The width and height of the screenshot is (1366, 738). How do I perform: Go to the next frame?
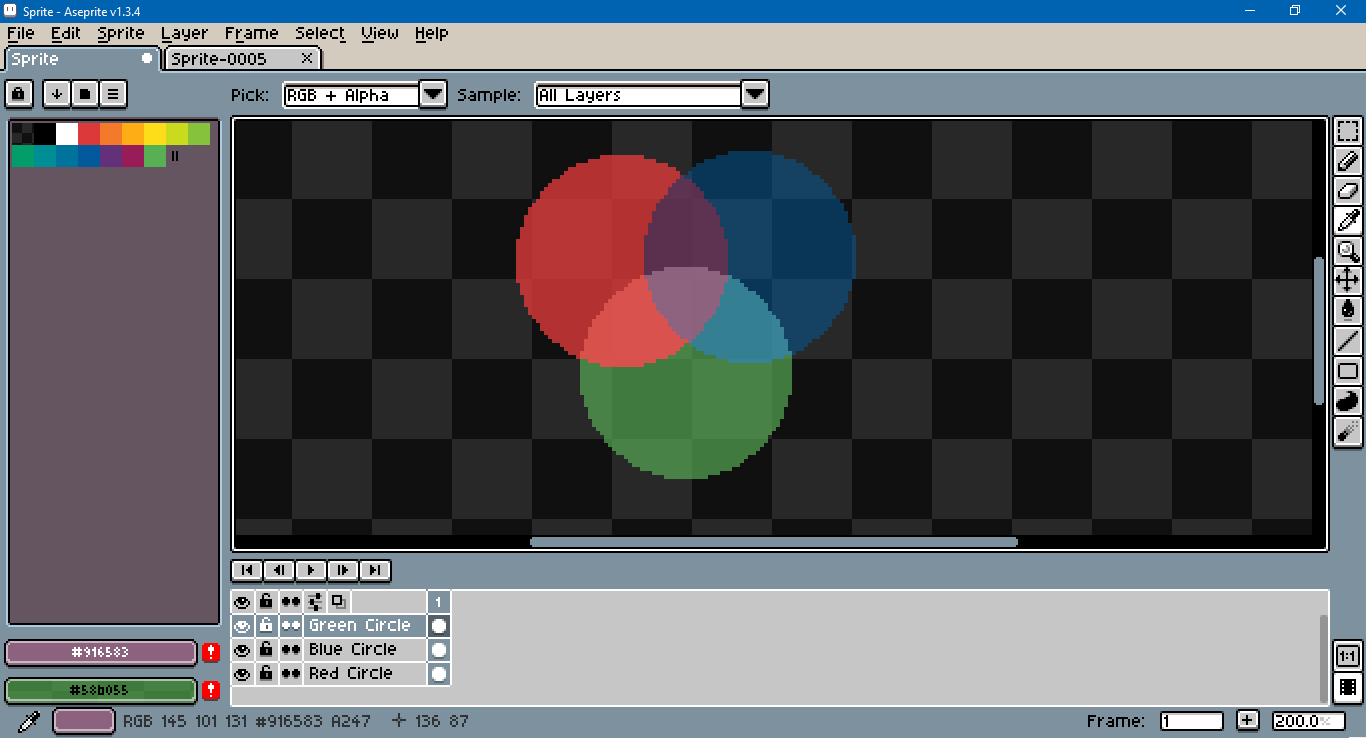coord(343,570)
